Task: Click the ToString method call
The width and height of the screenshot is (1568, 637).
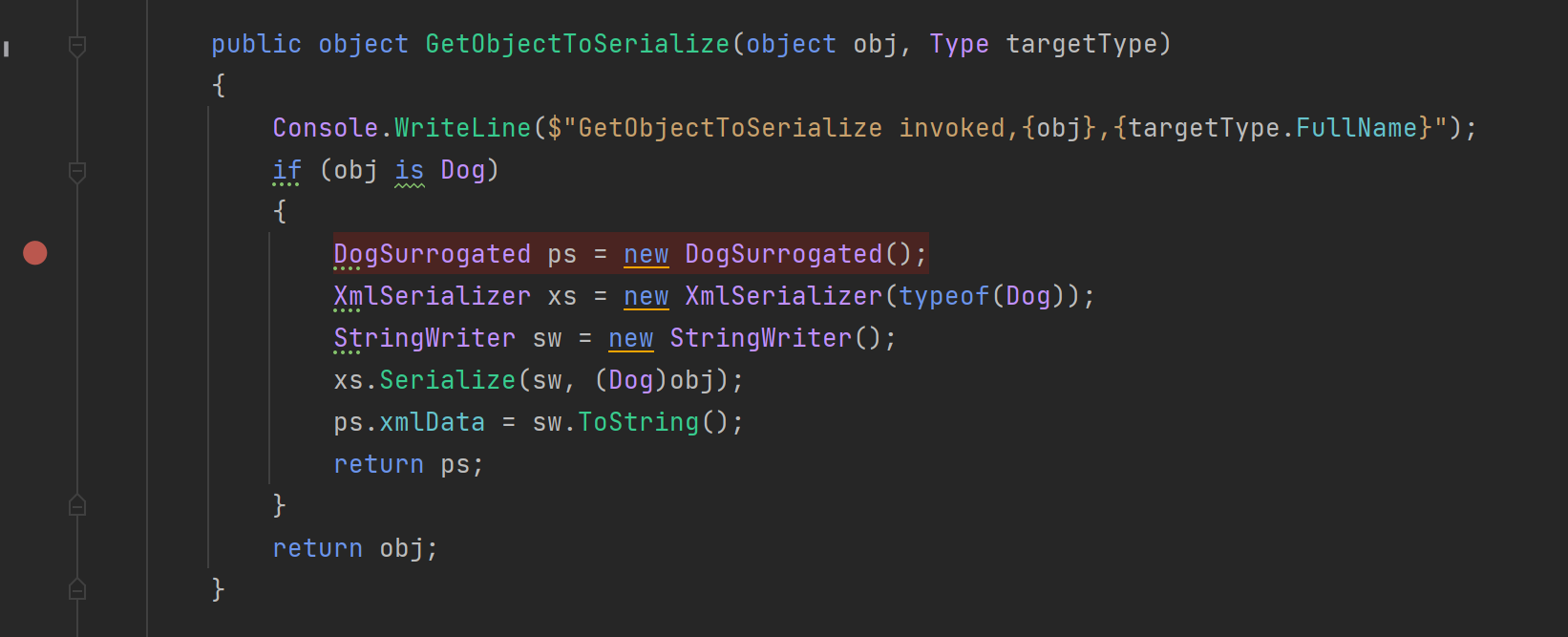Action: [x=638, y=422]
